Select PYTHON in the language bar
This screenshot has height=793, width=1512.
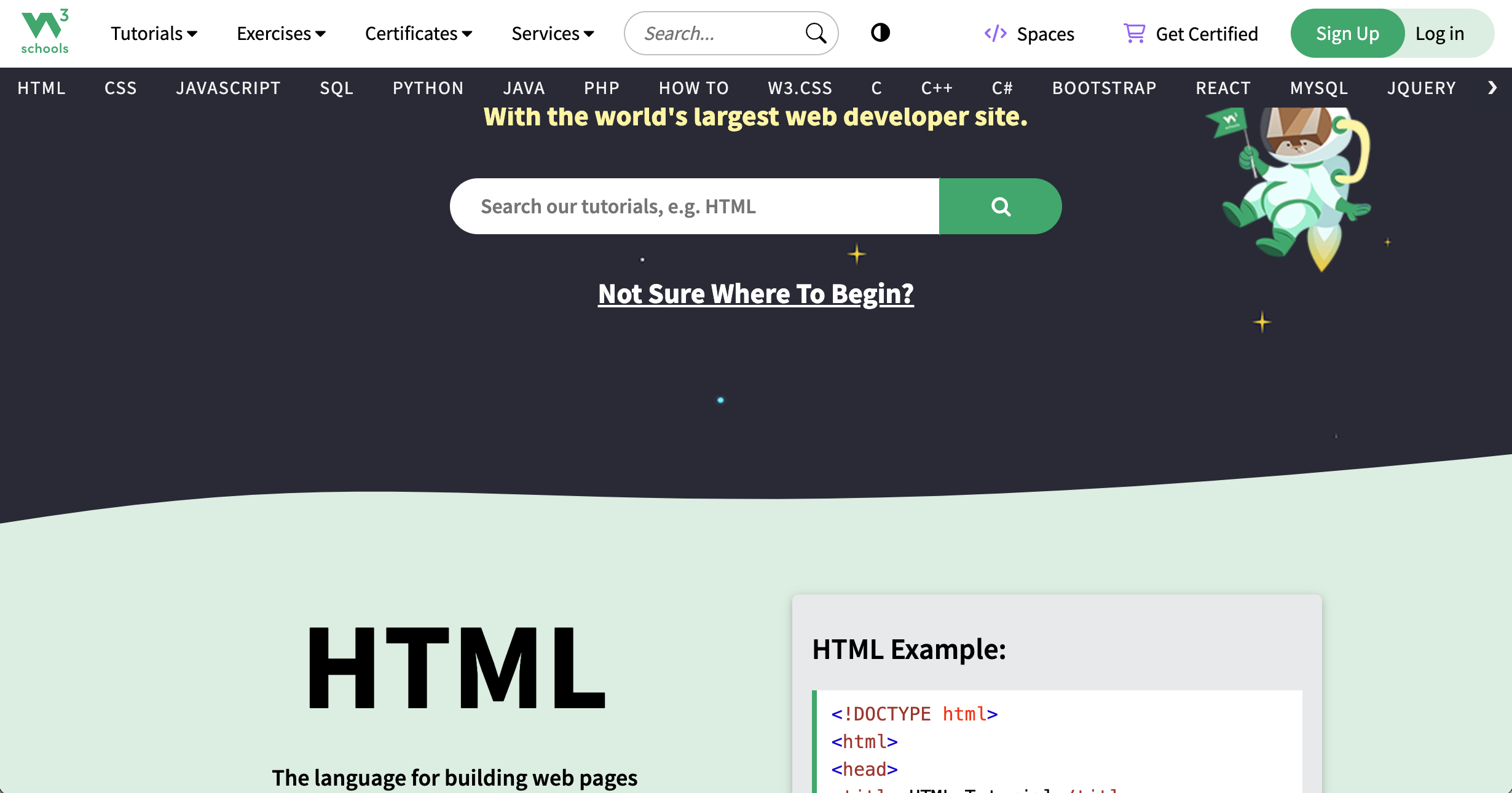(x=428, y=88)
